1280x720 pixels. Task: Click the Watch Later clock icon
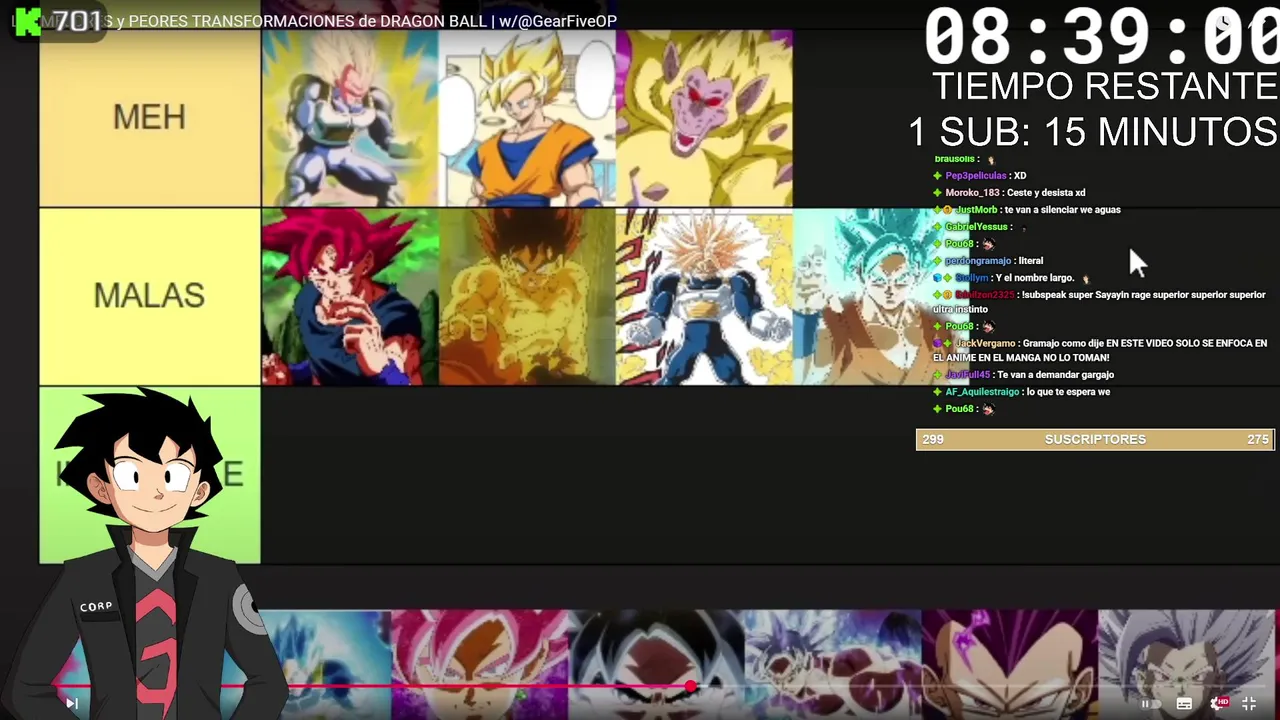1224,22
